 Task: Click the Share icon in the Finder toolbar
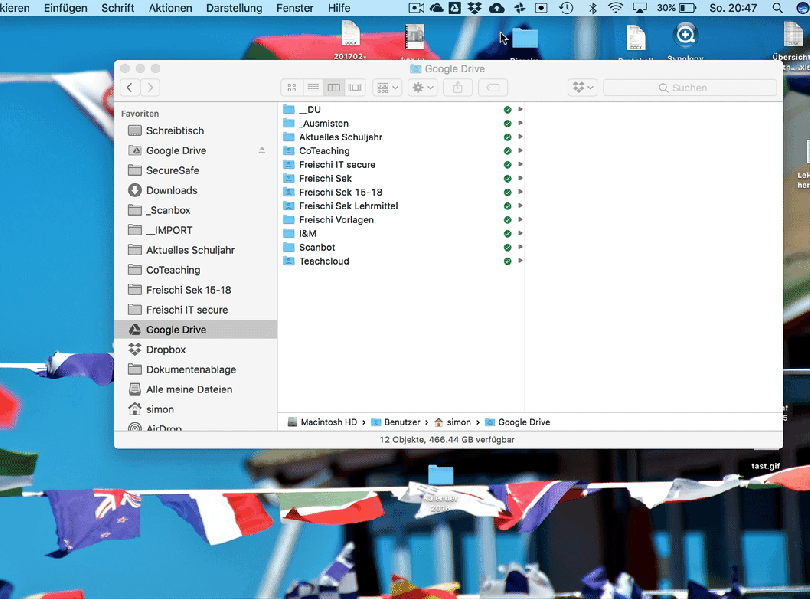click(458, 87)
